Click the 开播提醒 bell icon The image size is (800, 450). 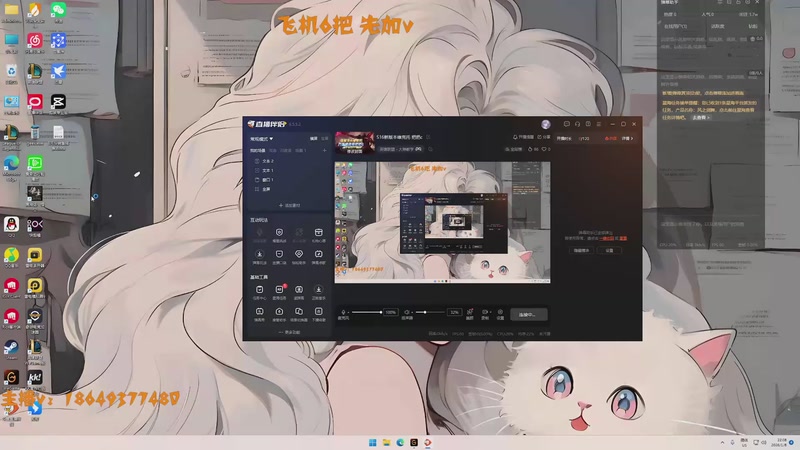[x=523, y=137]
